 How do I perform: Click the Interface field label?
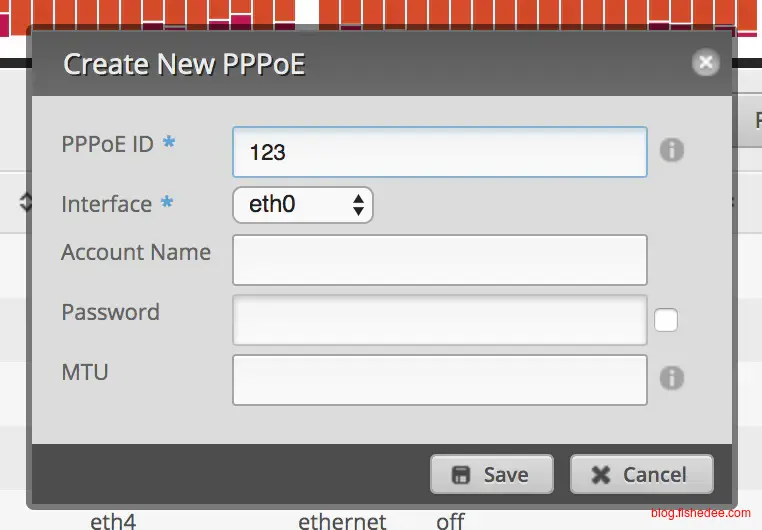106,204
